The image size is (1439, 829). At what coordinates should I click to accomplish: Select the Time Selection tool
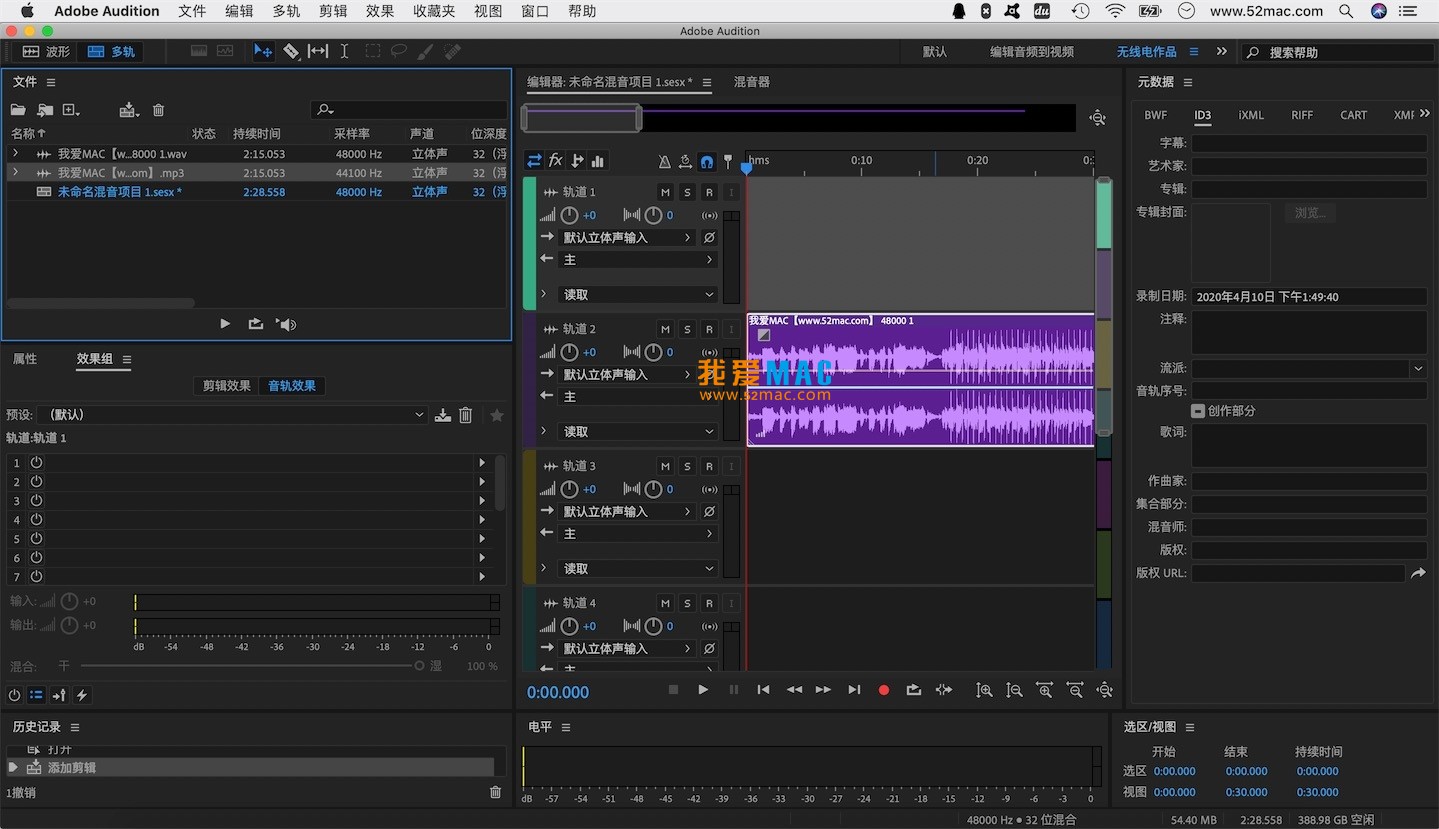344,51
